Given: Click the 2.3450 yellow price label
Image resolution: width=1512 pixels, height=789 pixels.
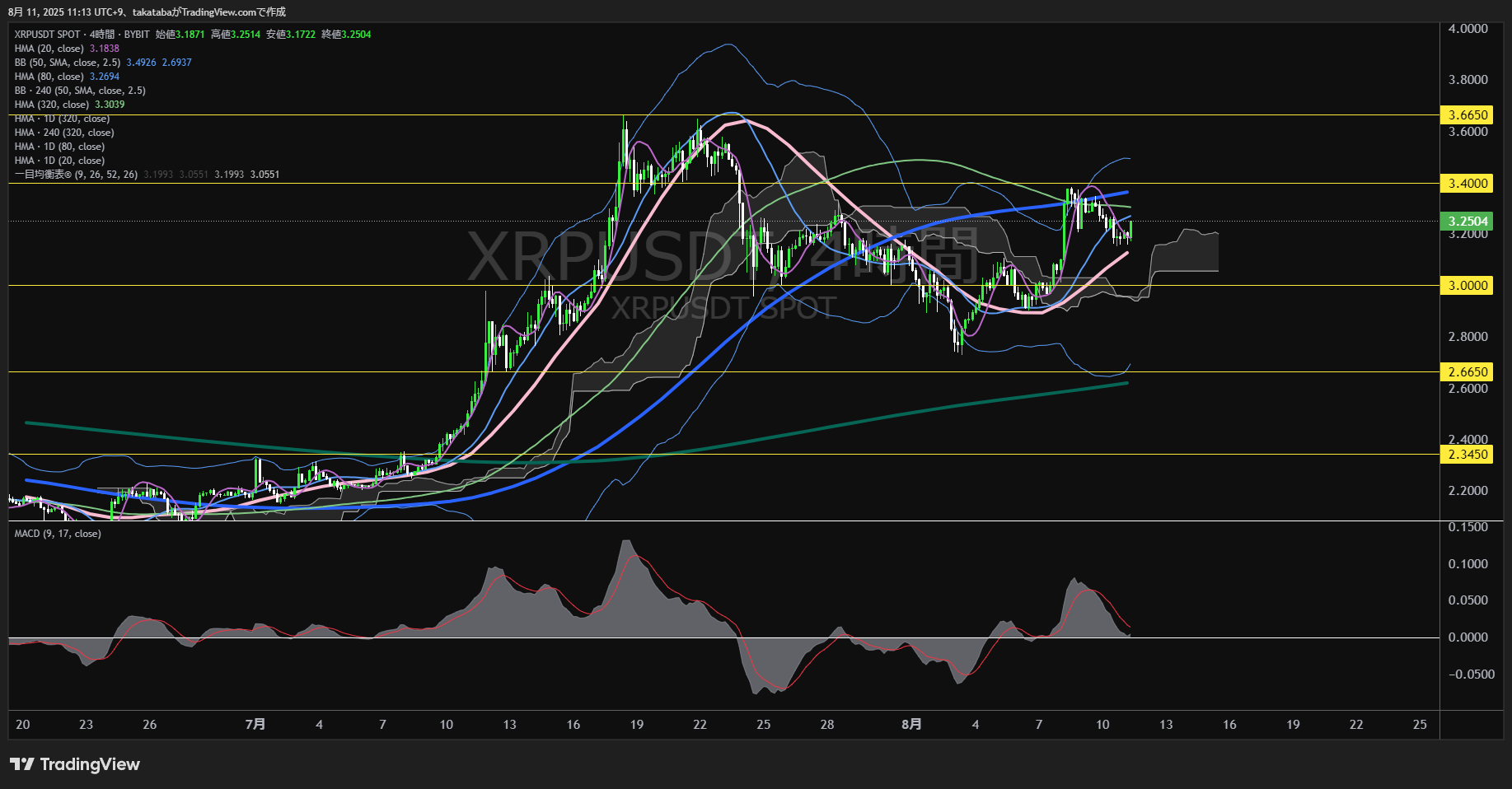Looking at the screenshot, I should click(1466, 454).
